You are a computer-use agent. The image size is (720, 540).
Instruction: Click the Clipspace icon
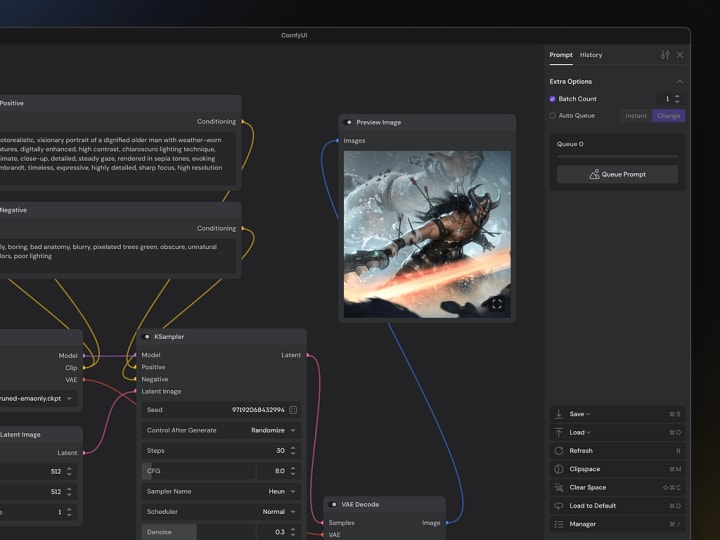[559, 469]
